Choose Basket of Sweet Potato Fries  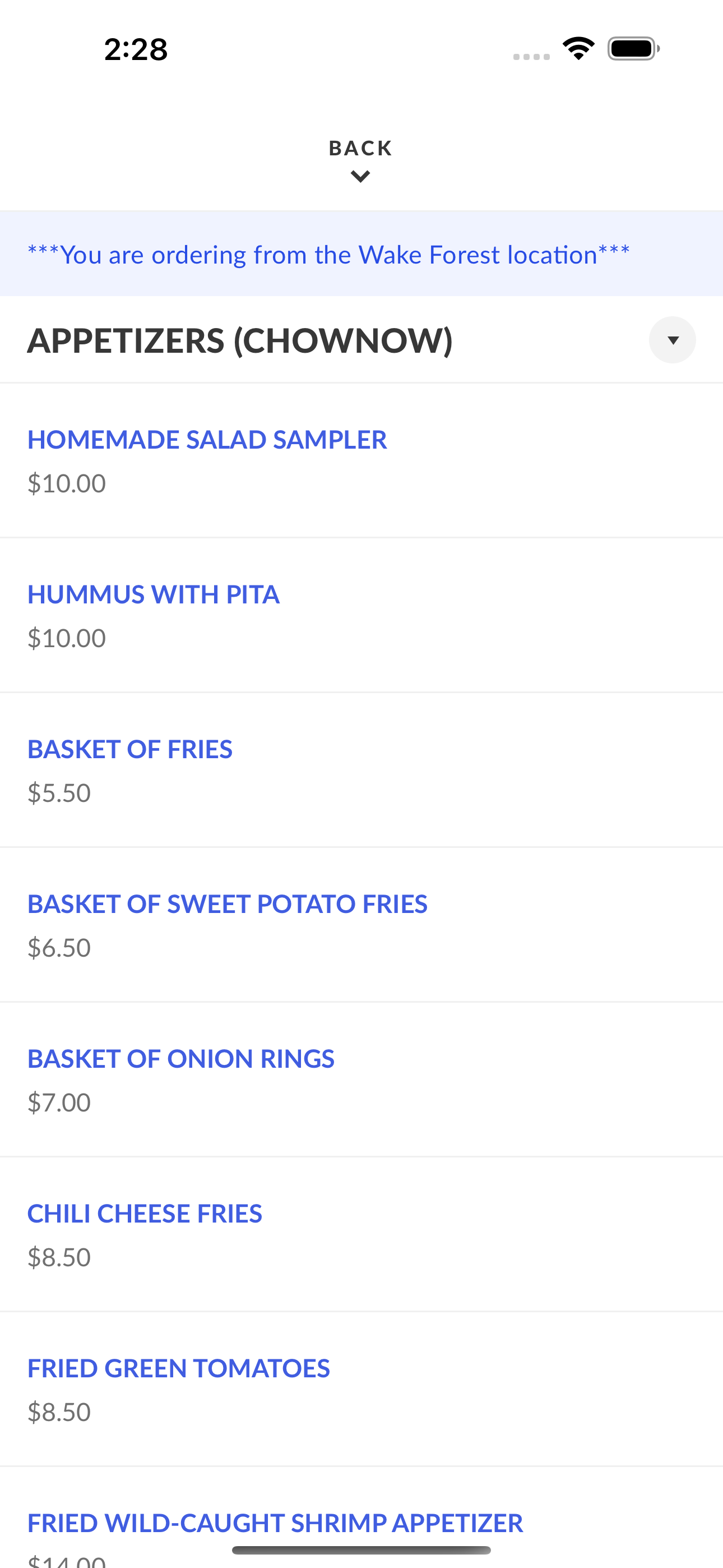(361, 924)
